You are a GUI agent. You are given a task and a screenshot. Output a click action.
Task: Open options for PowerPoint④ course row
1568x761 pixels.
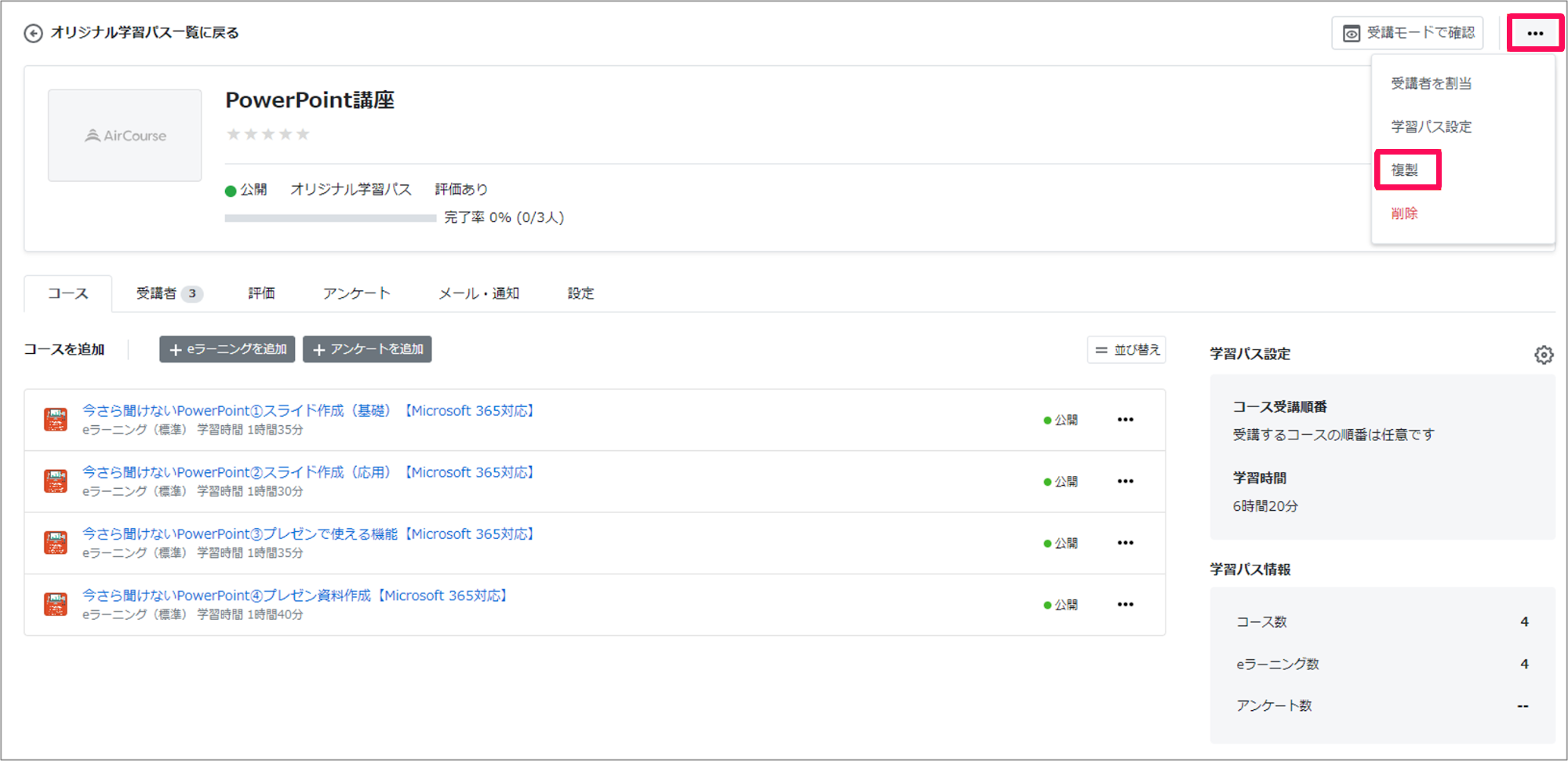coord(1126,604)
